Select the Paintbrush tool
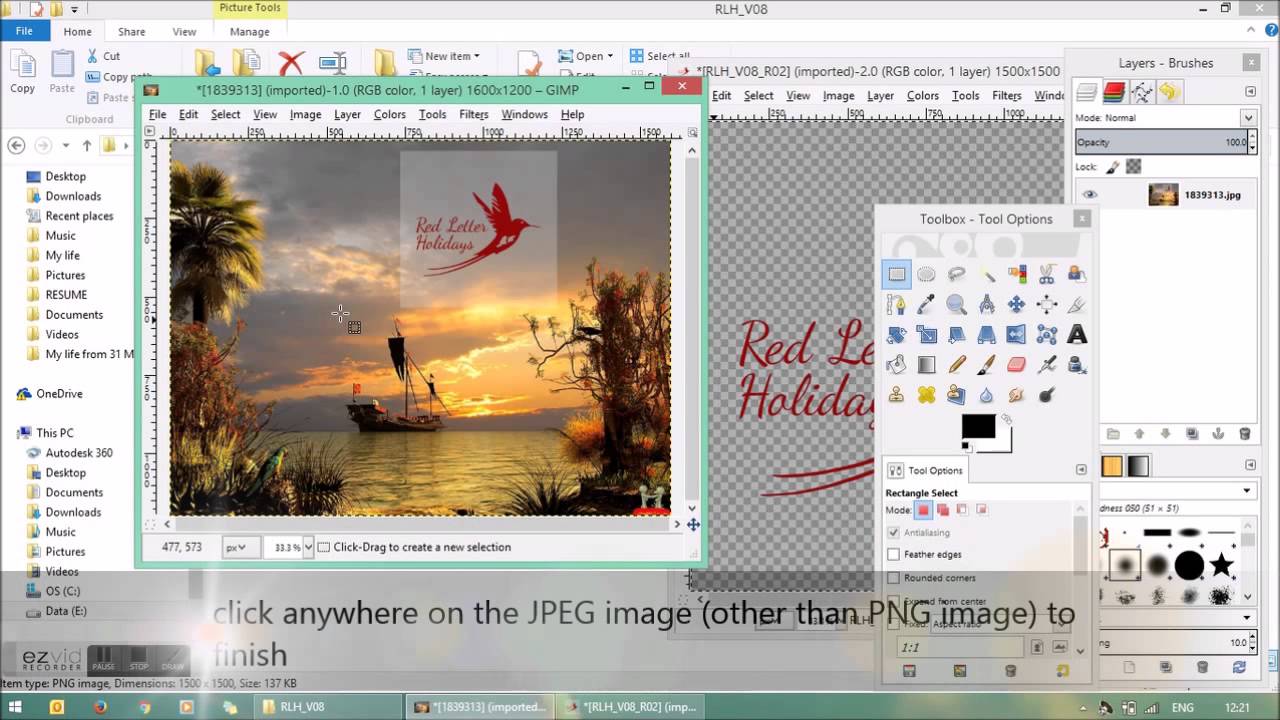Screen dimensions: 1280x720 coord(987,365)
